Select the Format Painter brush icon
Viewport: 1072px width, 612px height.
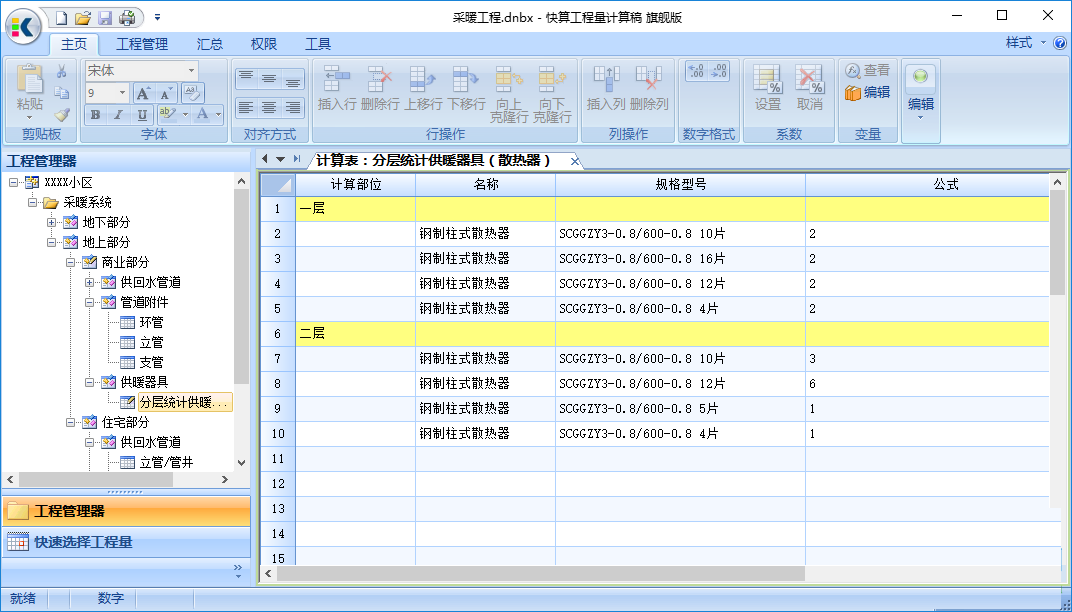[62, 114]
